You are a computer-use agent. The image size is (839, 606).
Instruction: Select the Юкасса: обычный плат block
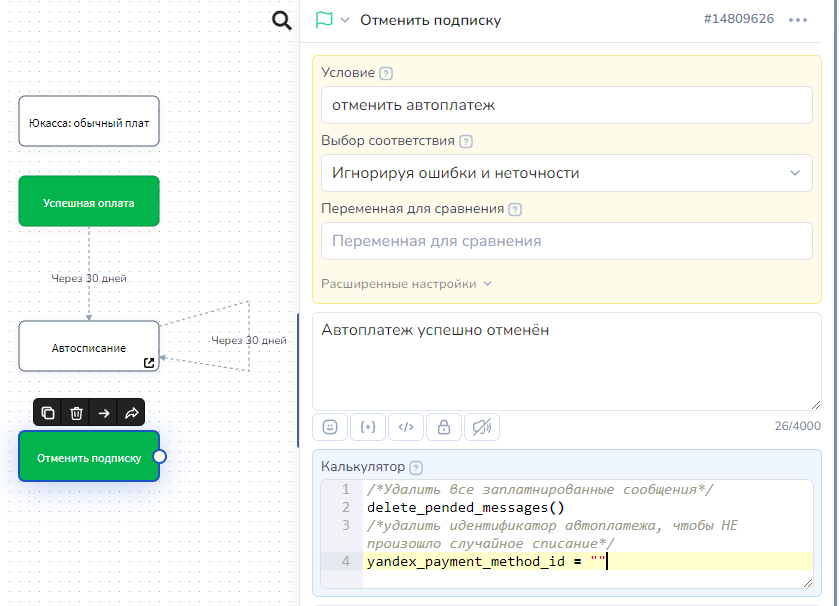89,122
